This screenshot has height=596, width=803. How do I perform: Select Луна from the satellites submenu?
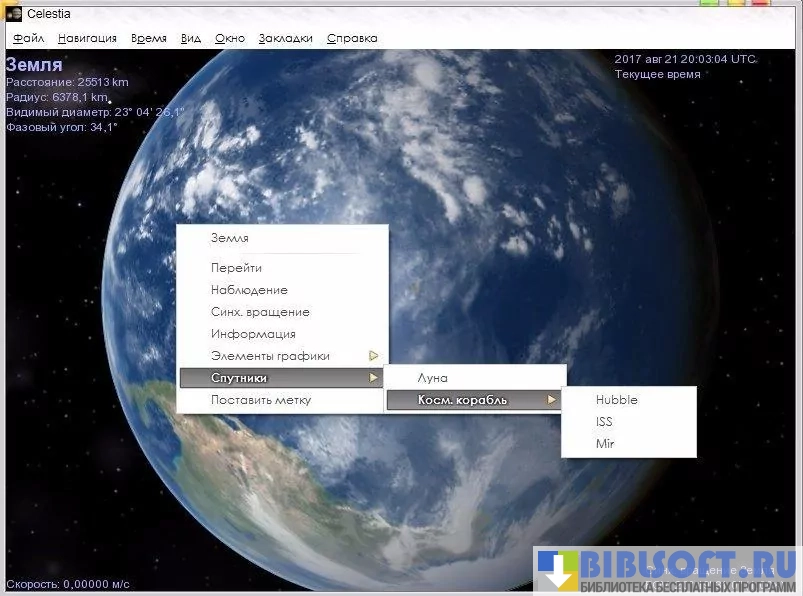(x=432, y=378)
